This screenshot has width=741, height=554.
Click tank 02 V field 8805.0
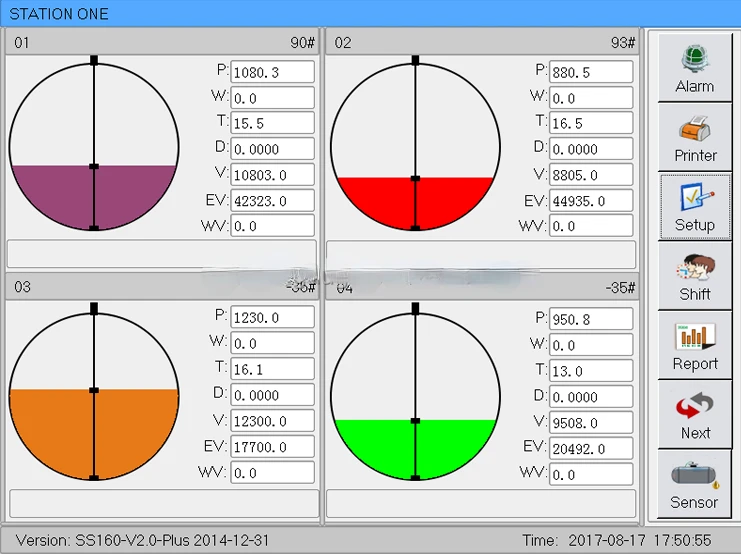(591, 175)
